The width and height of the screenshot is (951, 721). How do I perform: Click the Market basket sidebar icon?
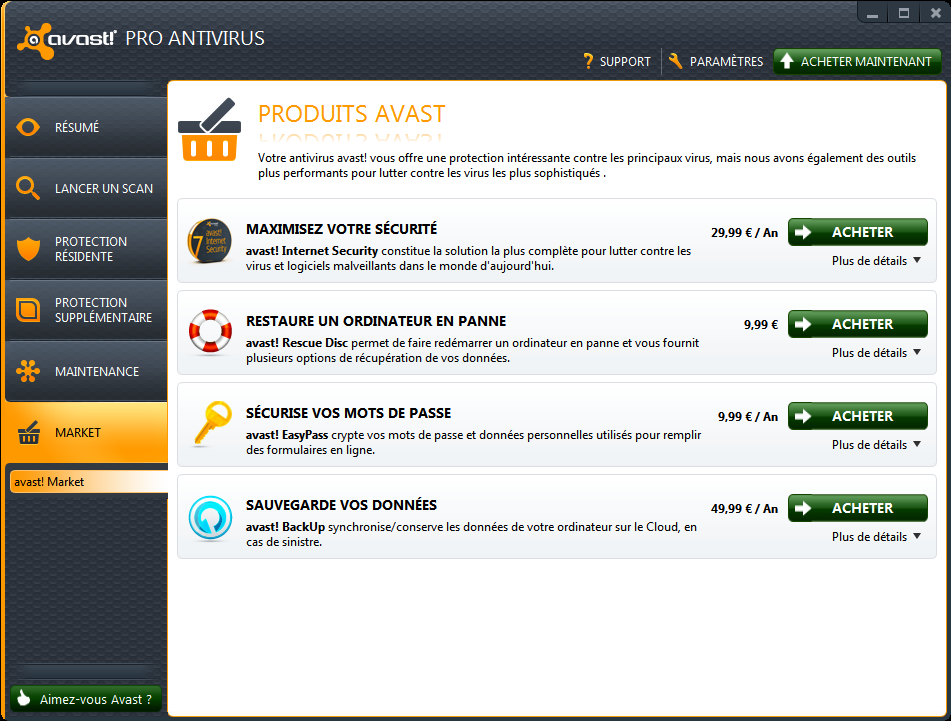pos(29,432)
